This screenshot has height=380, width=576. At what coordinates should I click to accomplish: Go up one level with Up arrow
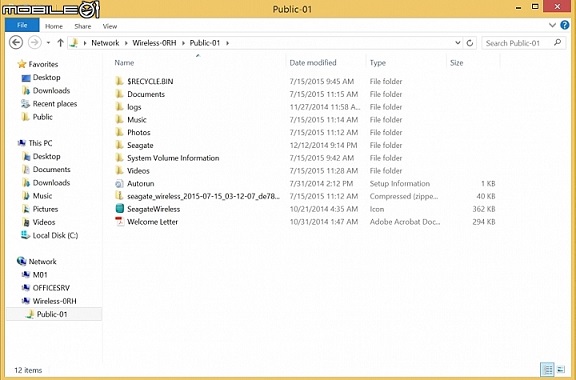pos(60,43)
